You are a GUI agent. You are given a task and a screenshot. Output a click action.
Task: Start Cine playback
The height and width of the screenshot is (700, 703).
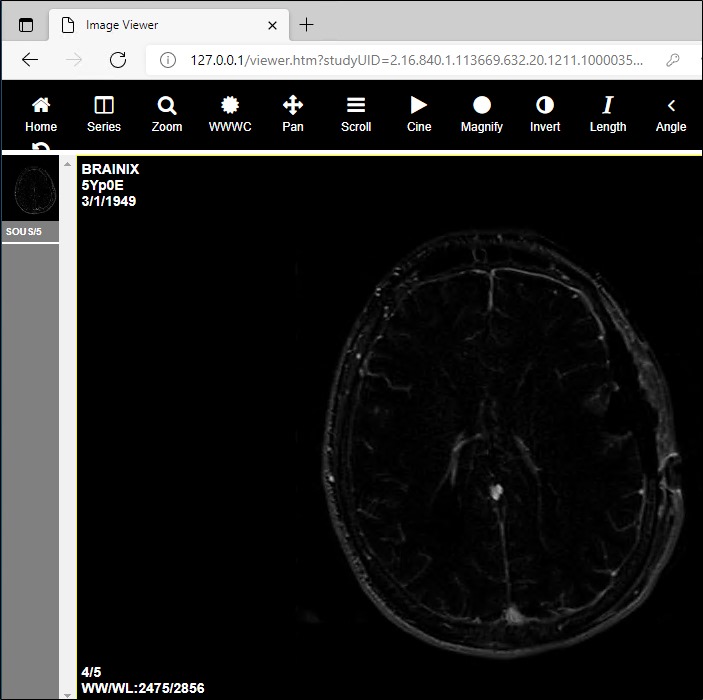point(419,113)
